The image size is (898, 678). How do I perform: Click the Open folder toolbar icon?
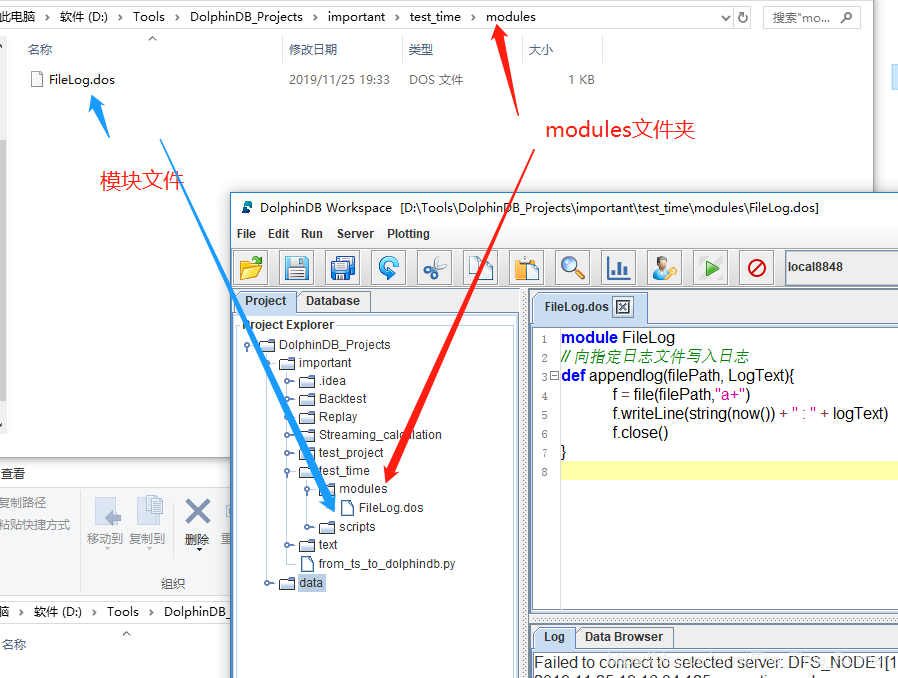(251, 267)
